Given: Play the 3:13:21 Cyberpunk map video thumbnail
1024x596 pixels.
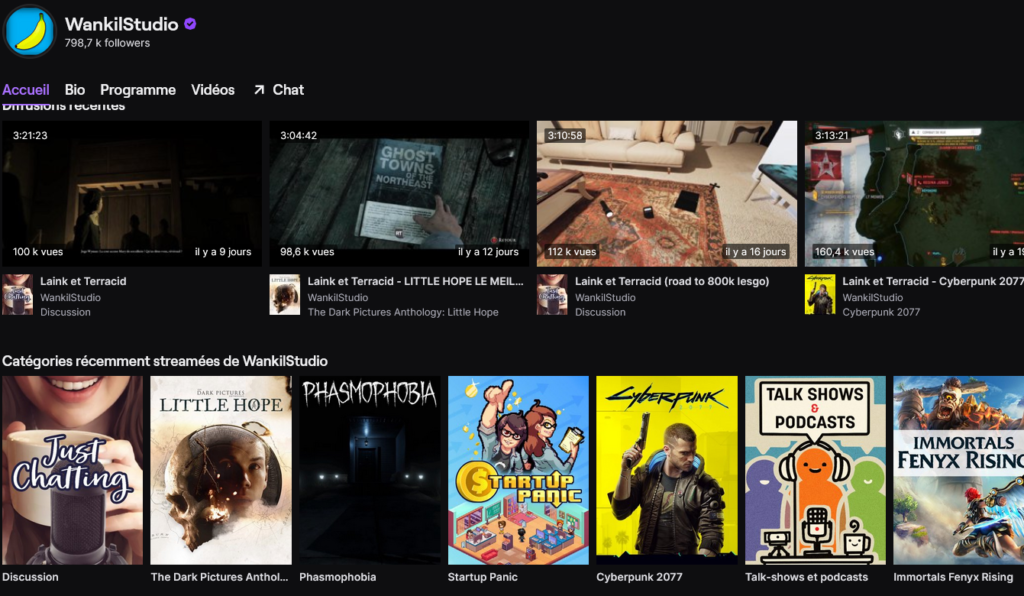Looking at the screenshot, I should click(914, 193).
